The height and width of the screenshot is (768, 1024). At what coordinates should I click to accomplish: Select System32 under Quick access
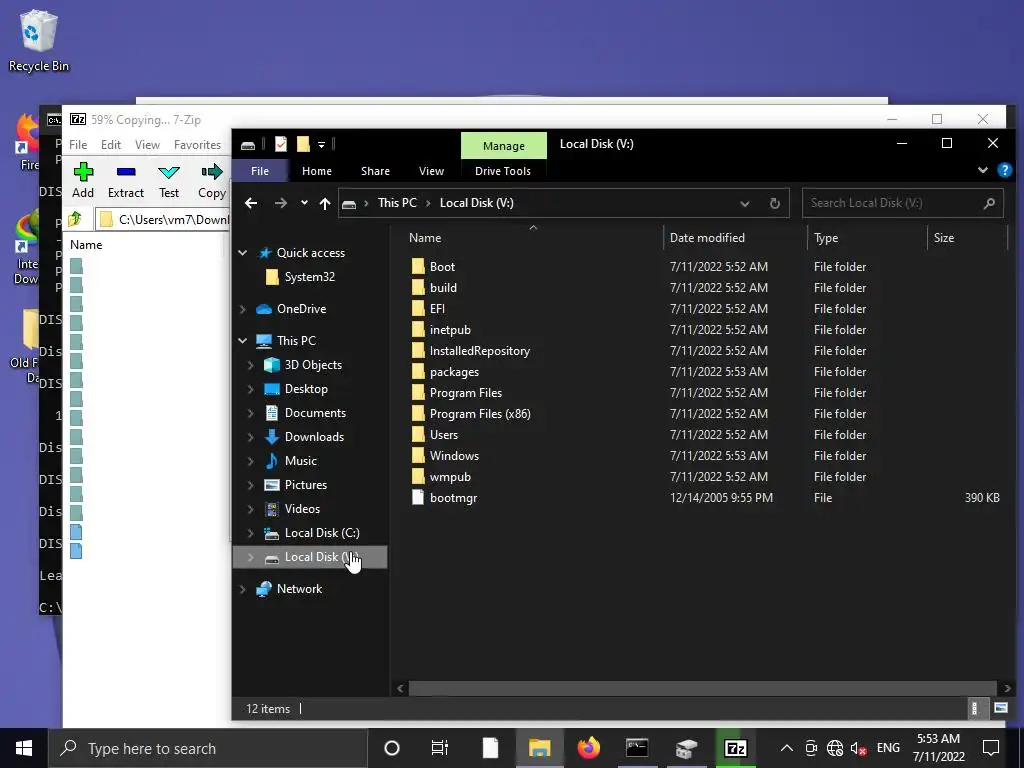click(x=310, y=277)
